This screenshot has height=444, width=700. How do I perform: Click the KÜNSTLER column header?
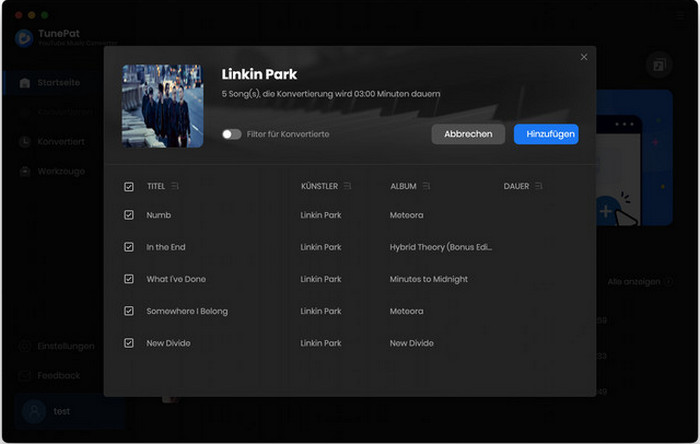pos(319,186)
